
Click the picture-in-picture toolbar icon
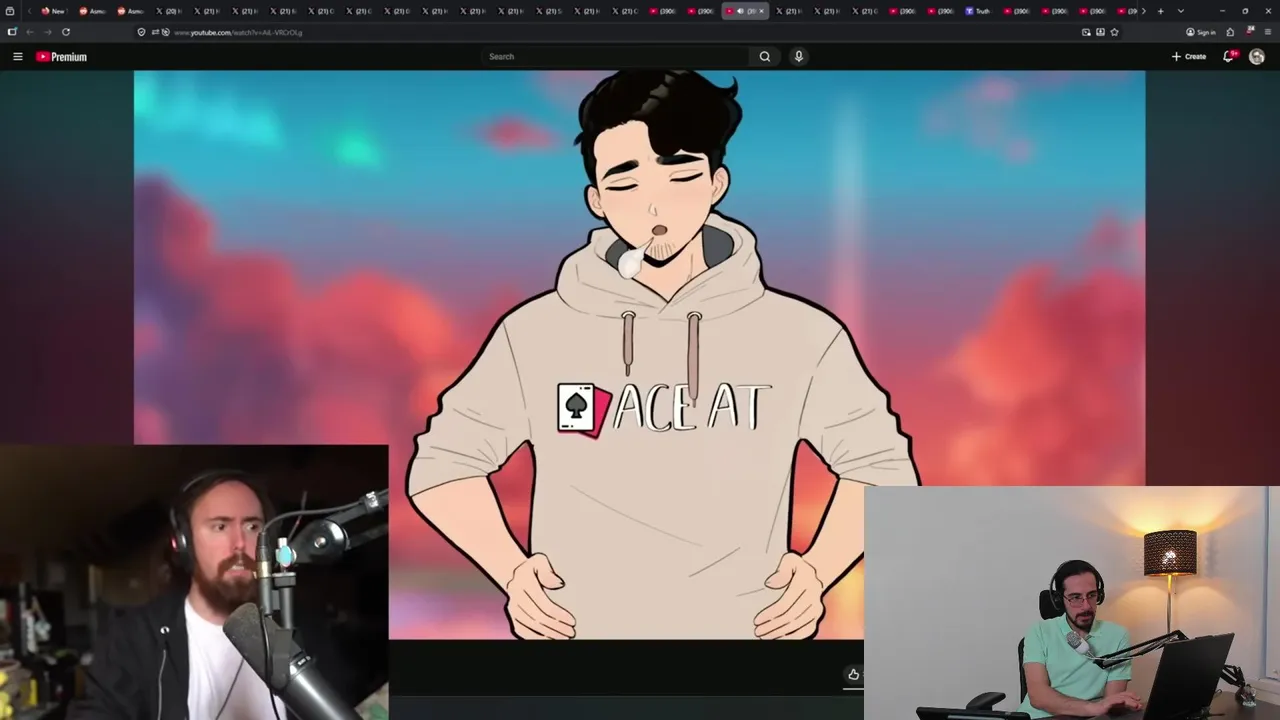[x=1086, y=32]
